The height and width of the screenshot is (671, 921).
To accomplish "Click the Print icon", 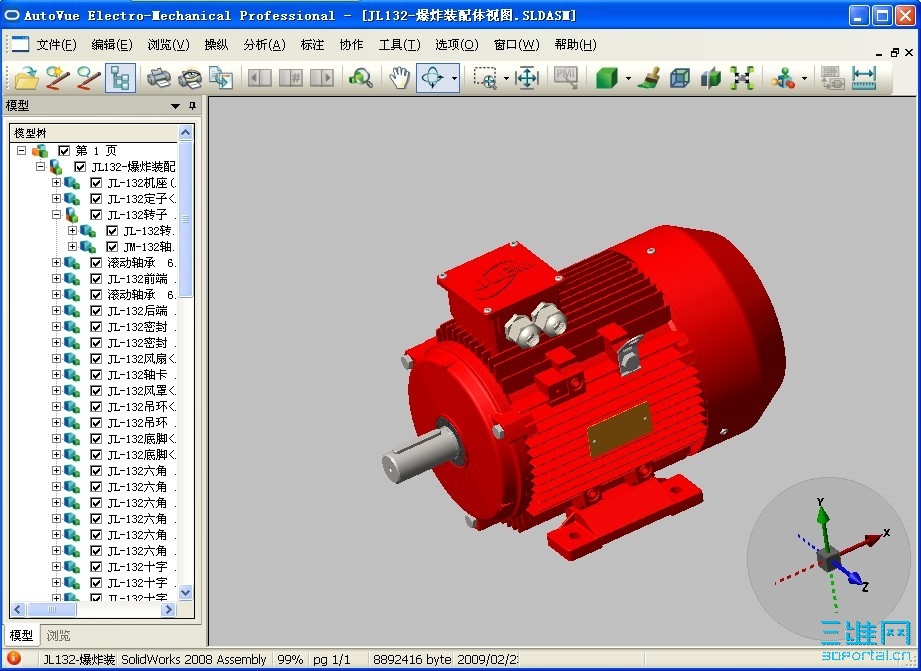I will click(158, 78).
